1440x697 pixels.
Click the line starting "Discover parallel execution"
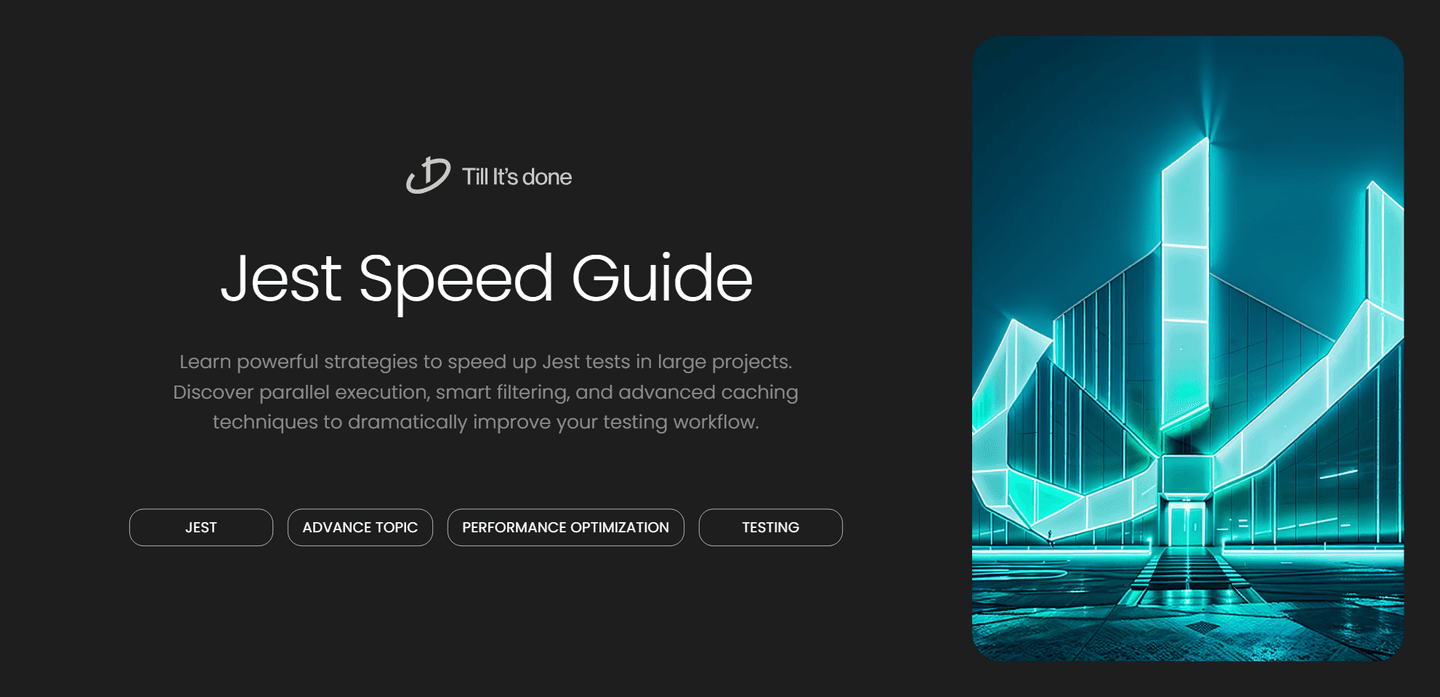(x=486, y=392)
